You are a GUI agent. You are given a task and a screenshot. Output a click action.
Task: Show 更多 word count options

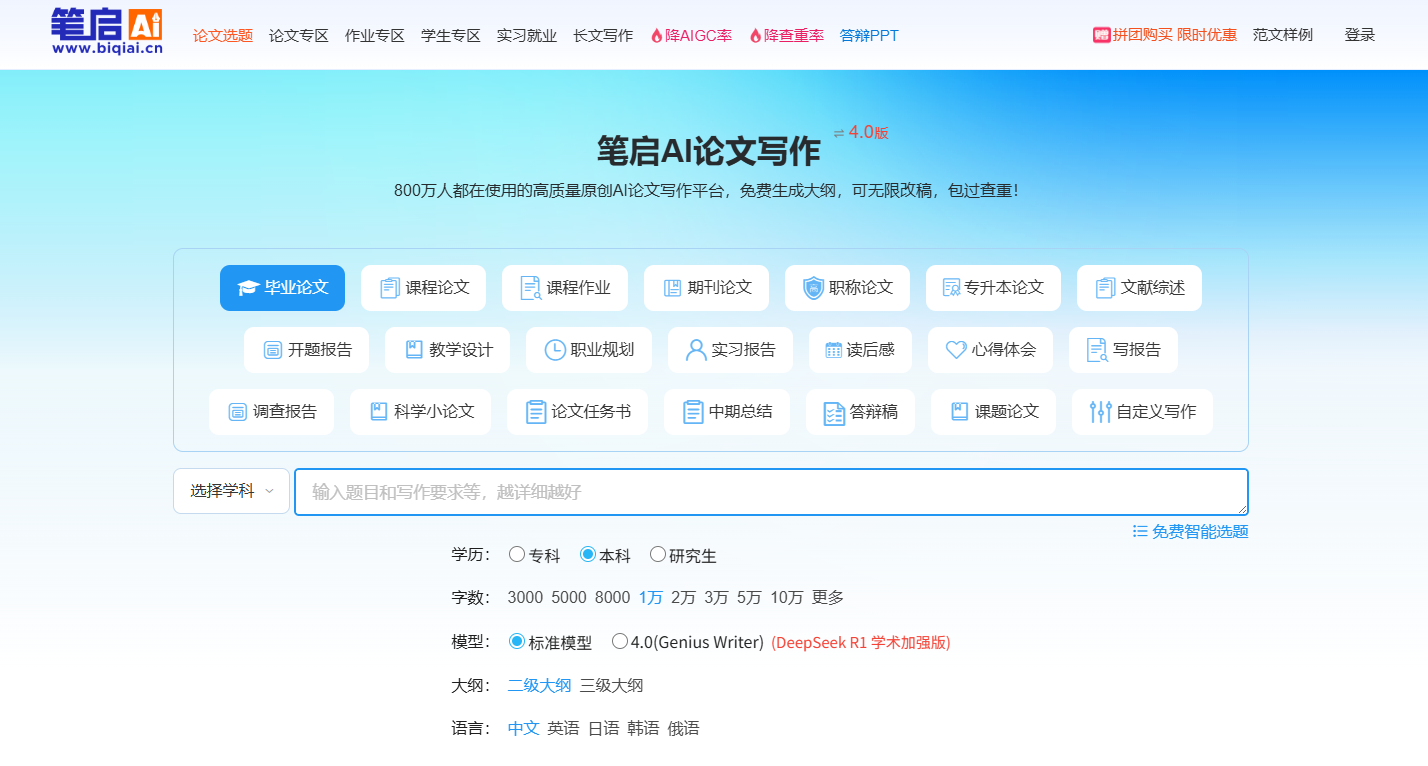[828, 598]
